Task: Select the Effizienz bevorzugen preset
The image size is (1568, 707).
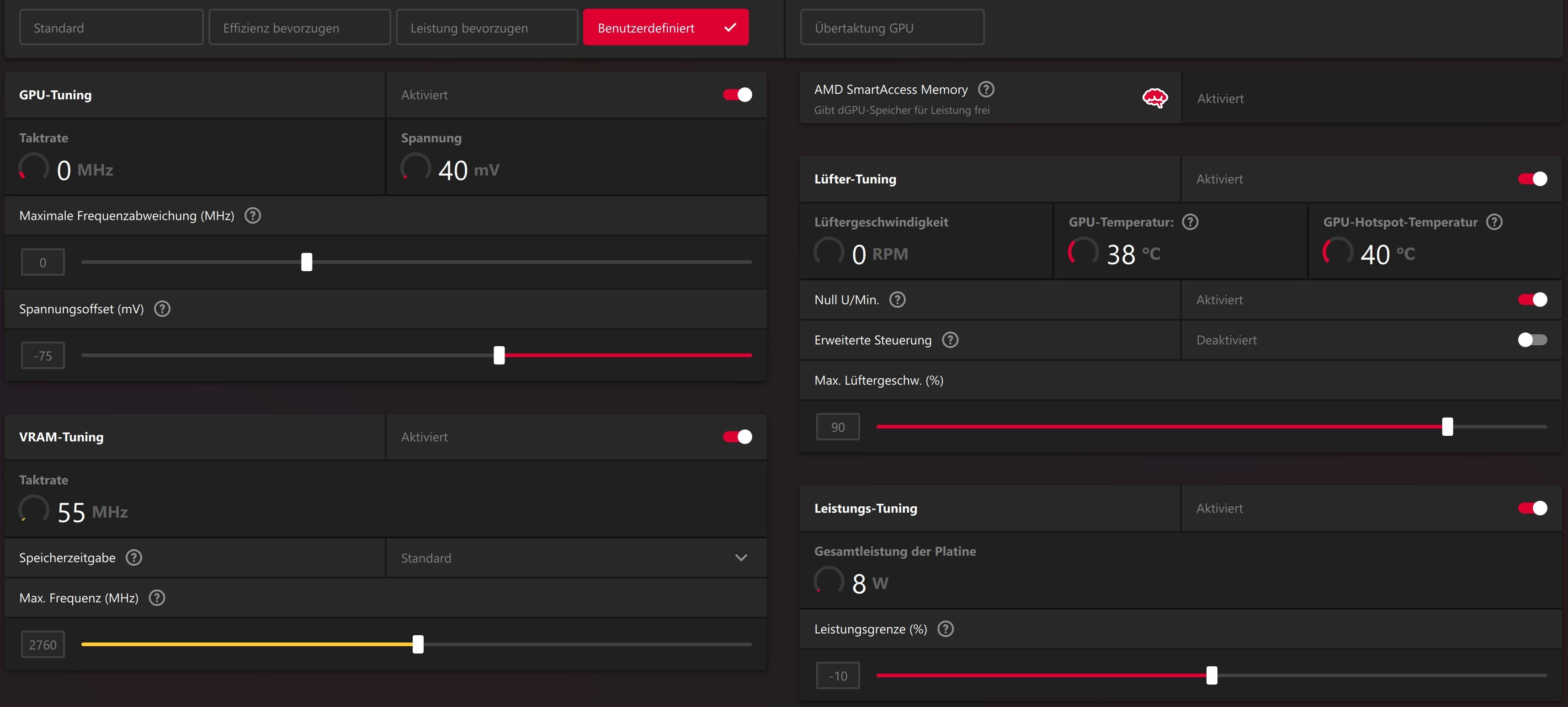Action: (299, 27)
